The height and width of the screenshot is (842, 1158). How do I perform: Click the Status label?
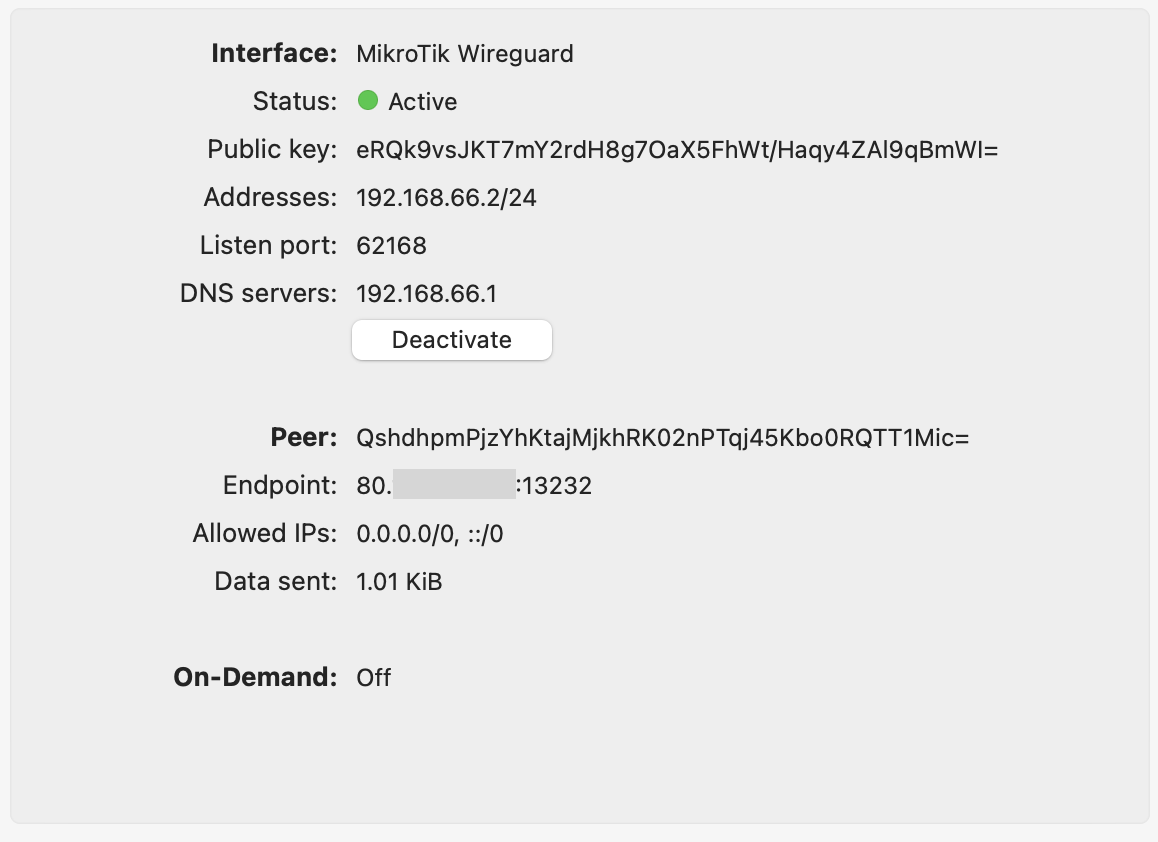(295, 102)
